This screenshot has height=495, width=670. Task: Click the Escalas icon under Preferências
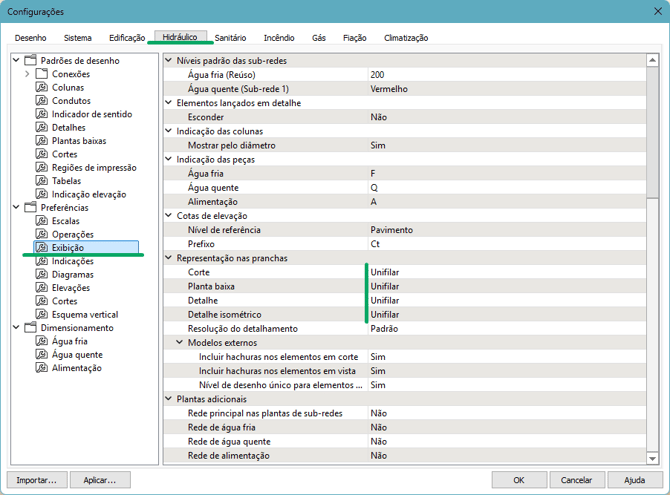[42, 221]
